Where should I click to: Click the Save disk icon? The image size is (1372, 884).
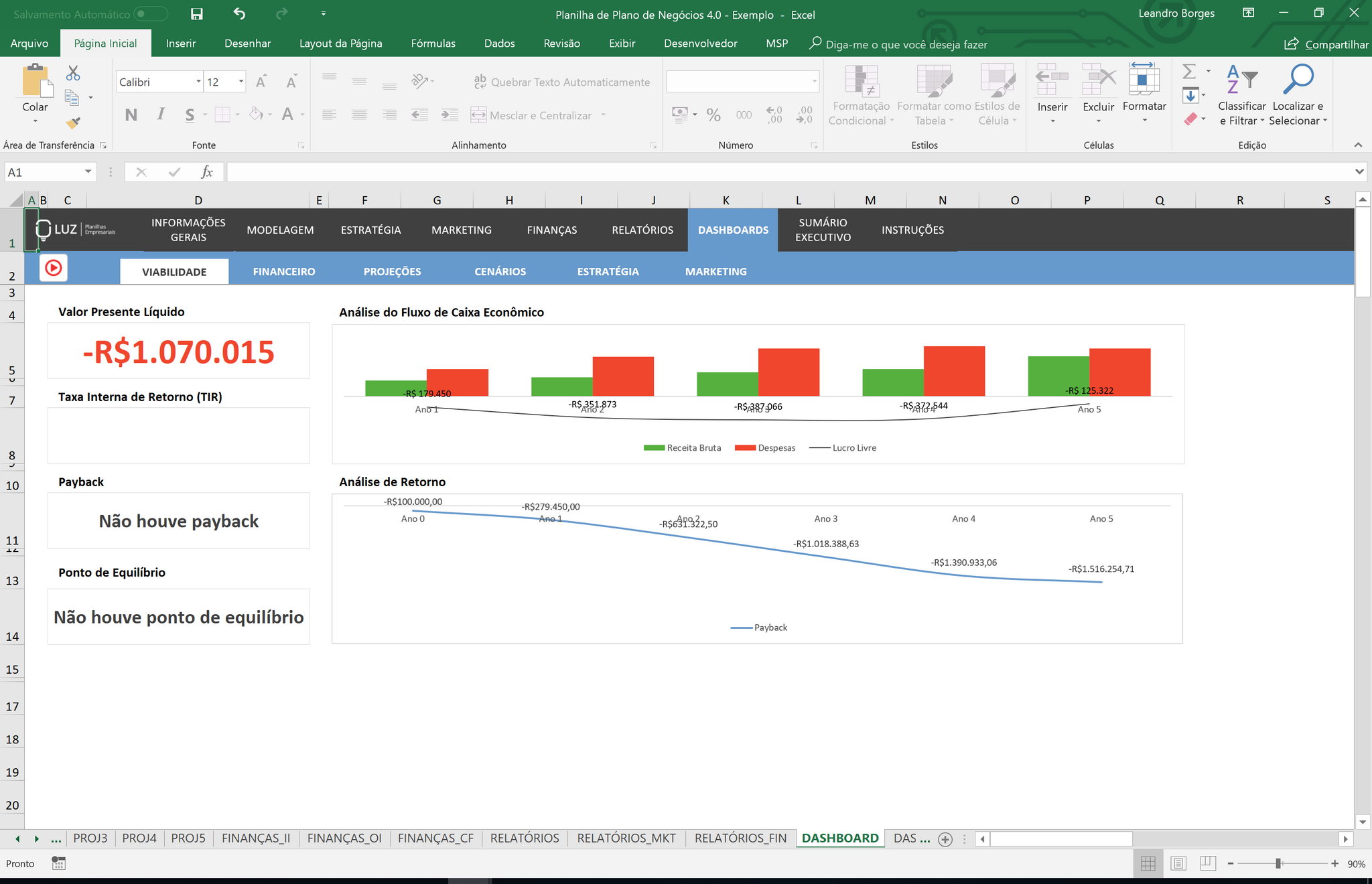[196, 14]
